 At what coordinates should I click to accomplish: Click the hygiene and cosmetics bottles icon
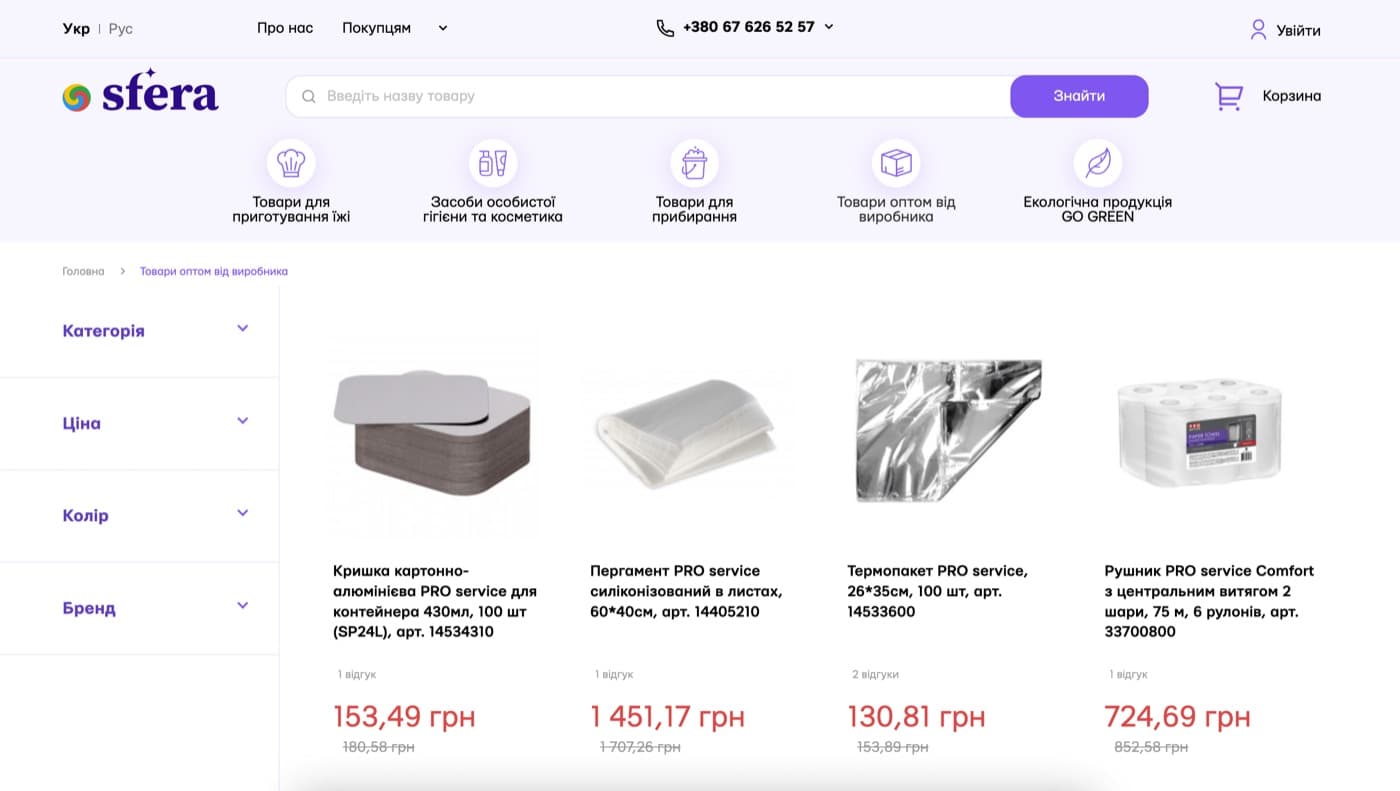[493, 163]
